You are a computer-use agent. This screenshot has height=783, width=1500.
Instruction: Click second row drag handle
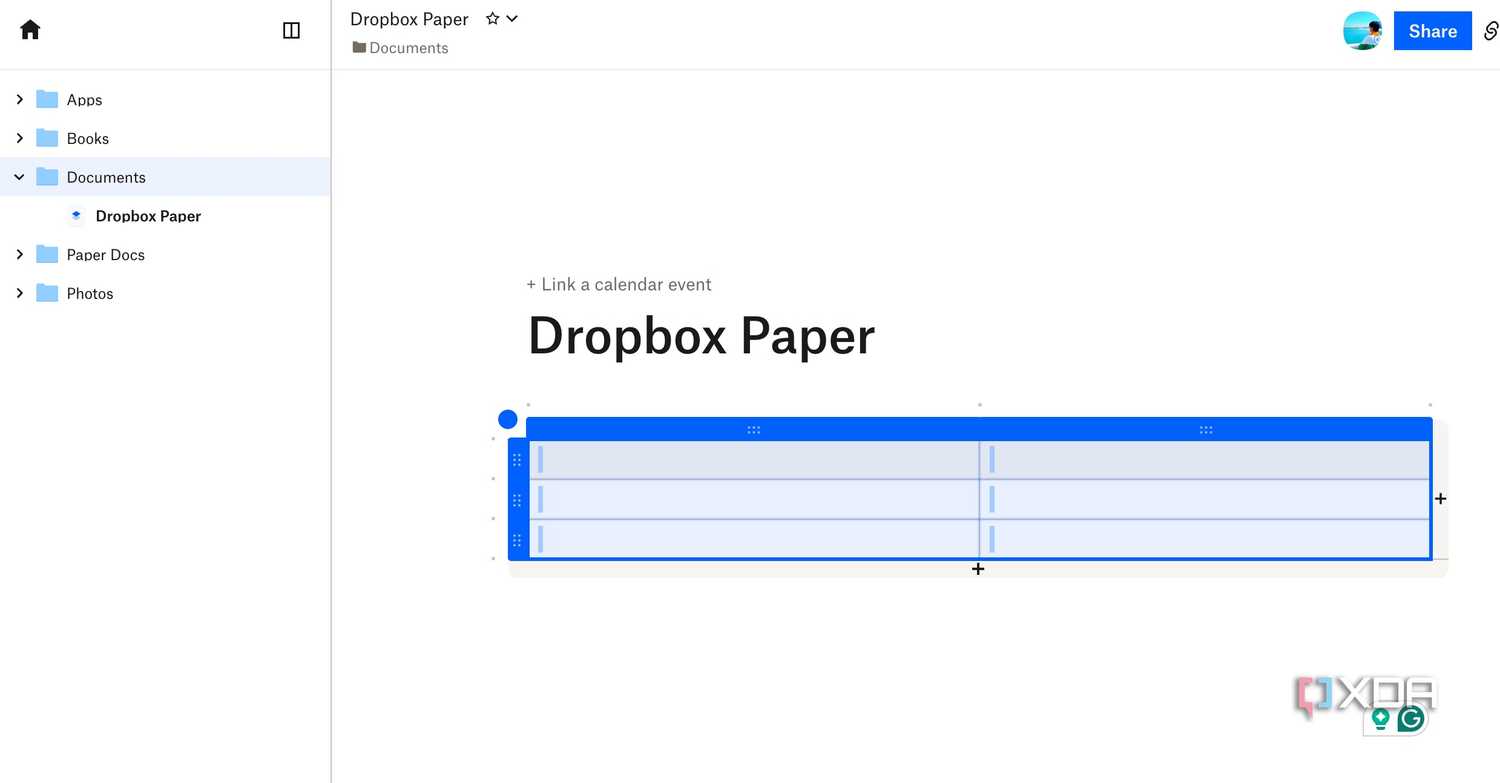[517, 500]
